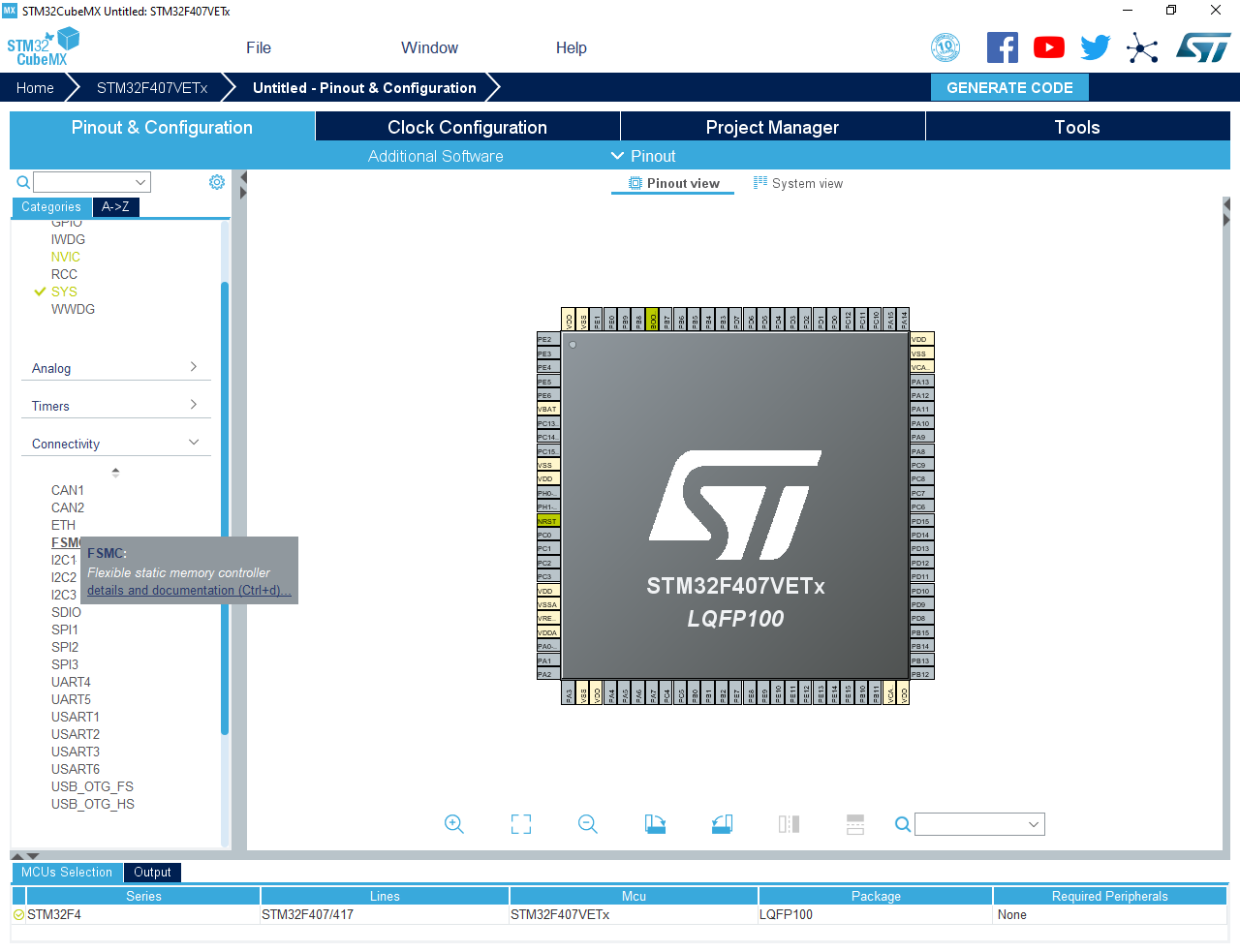Switch to System view
Screen dimensions: 1240x952
point(798,183)
